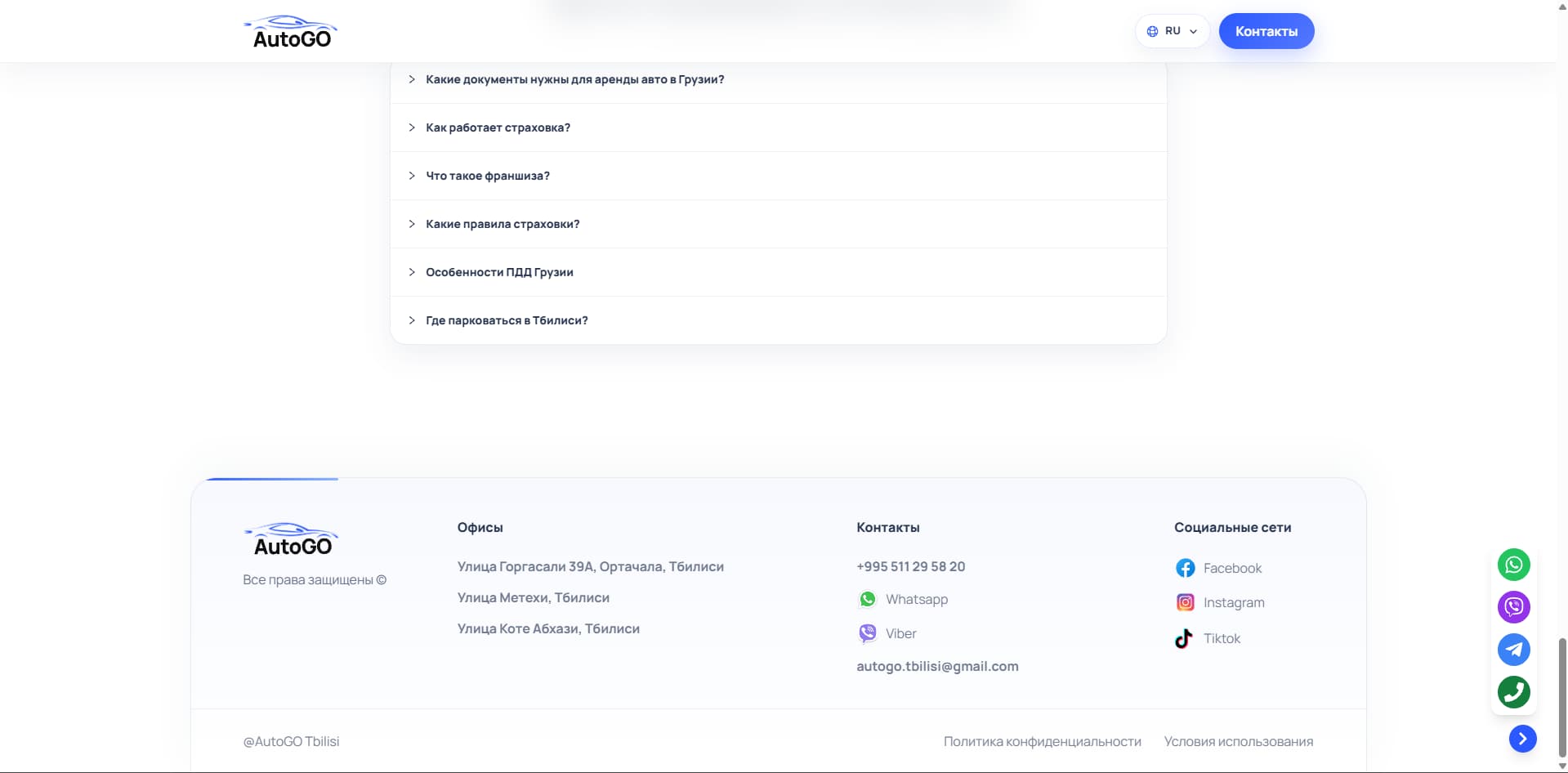1568x773 pixels.
Task: Click the AutoGO logo in the footer
Action: point(291,540)
